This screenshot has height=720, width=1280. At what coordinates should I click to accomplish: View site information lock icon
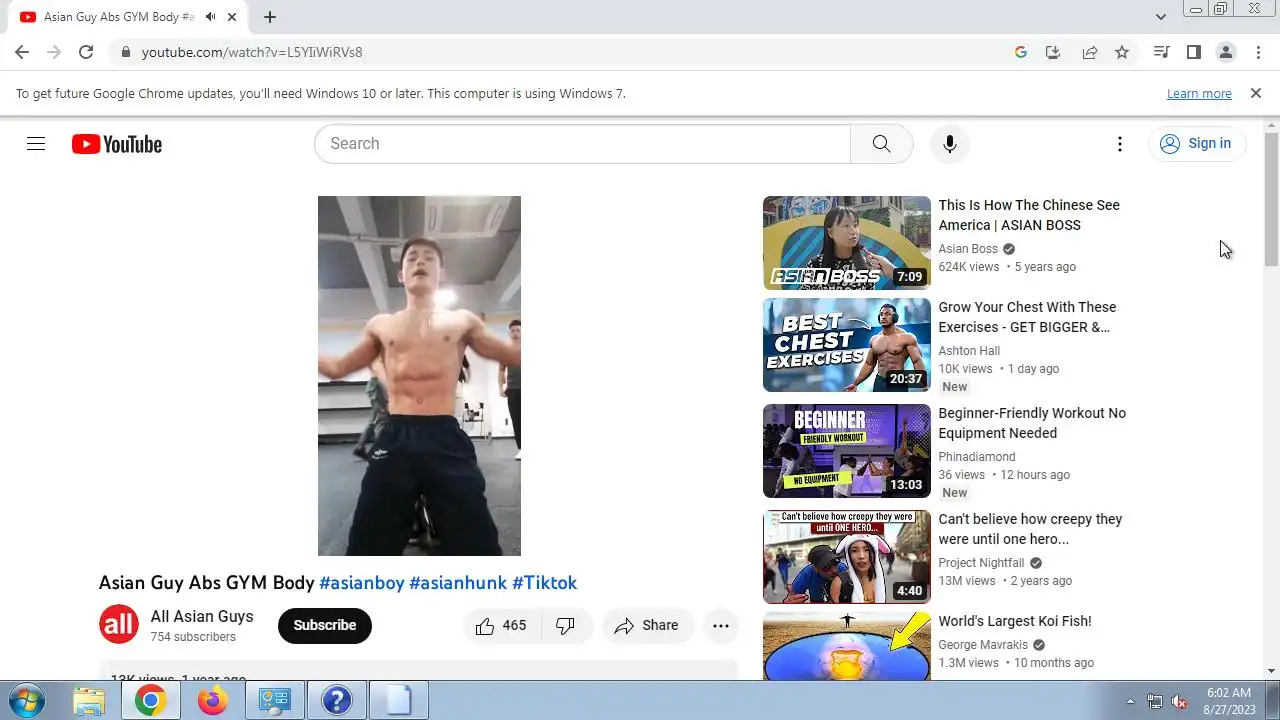tap(125, 52)
